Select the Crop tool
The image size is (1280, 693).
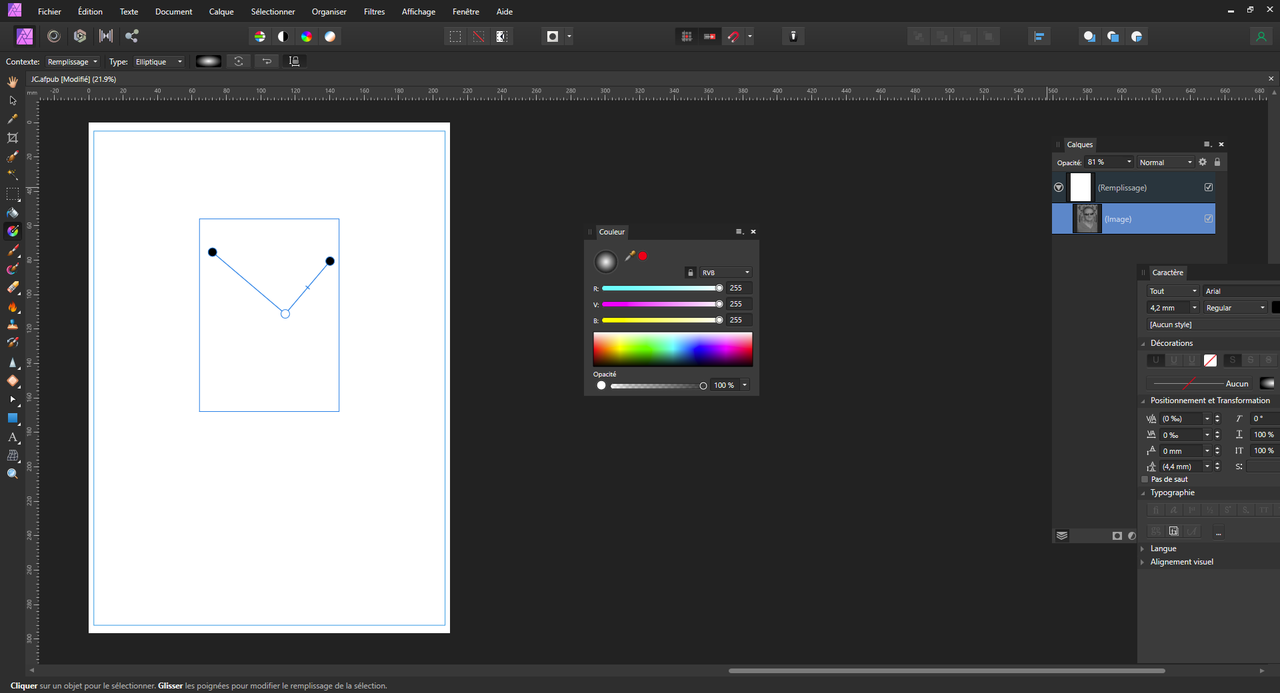pos(13,137)
